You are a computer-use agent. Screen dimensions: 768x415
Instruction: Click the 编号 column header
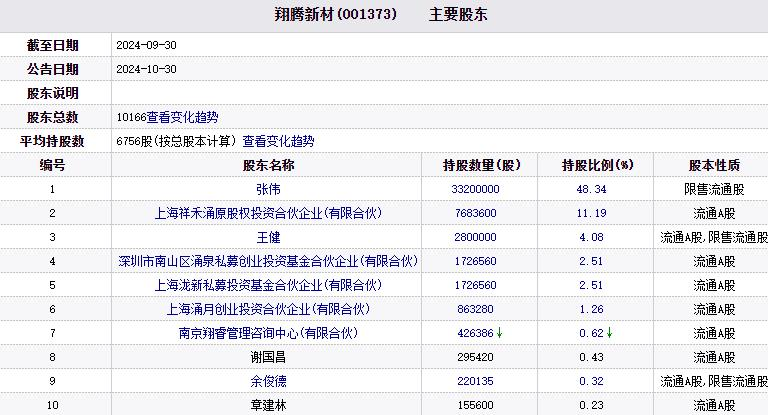tap(52, 165)
